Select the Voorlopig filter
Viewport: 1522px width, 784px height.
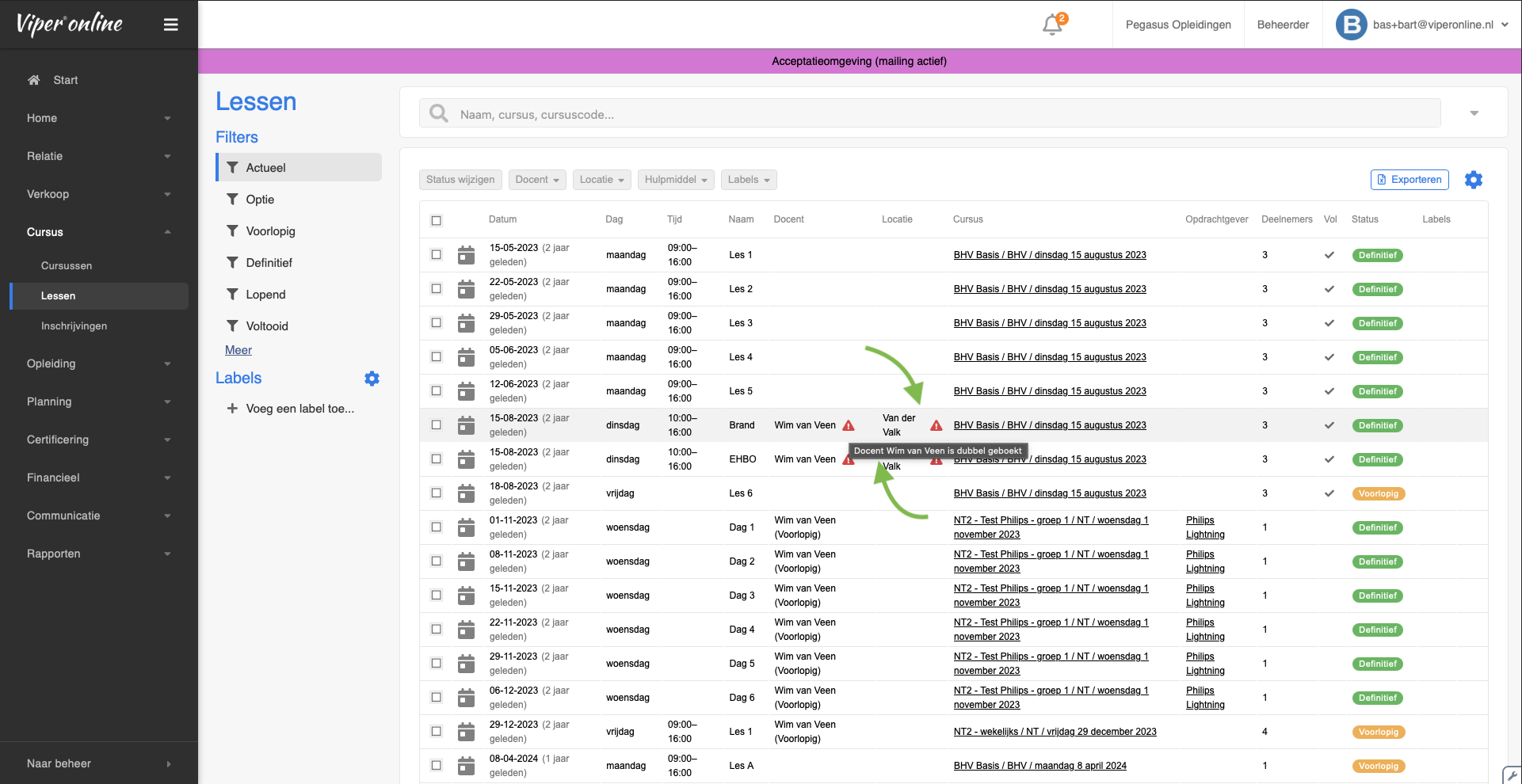[270, 231]
